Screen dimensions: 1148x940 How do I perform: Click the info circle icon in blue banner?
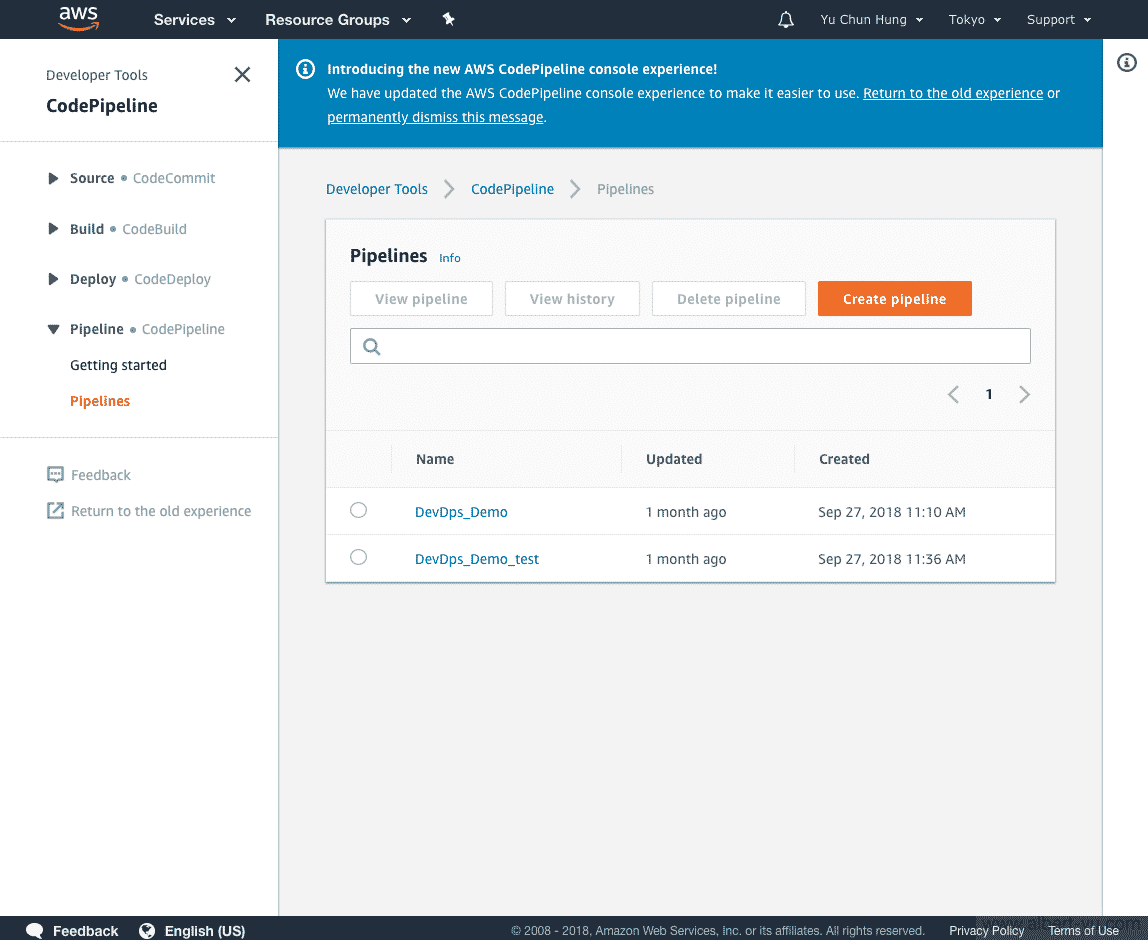305,69
